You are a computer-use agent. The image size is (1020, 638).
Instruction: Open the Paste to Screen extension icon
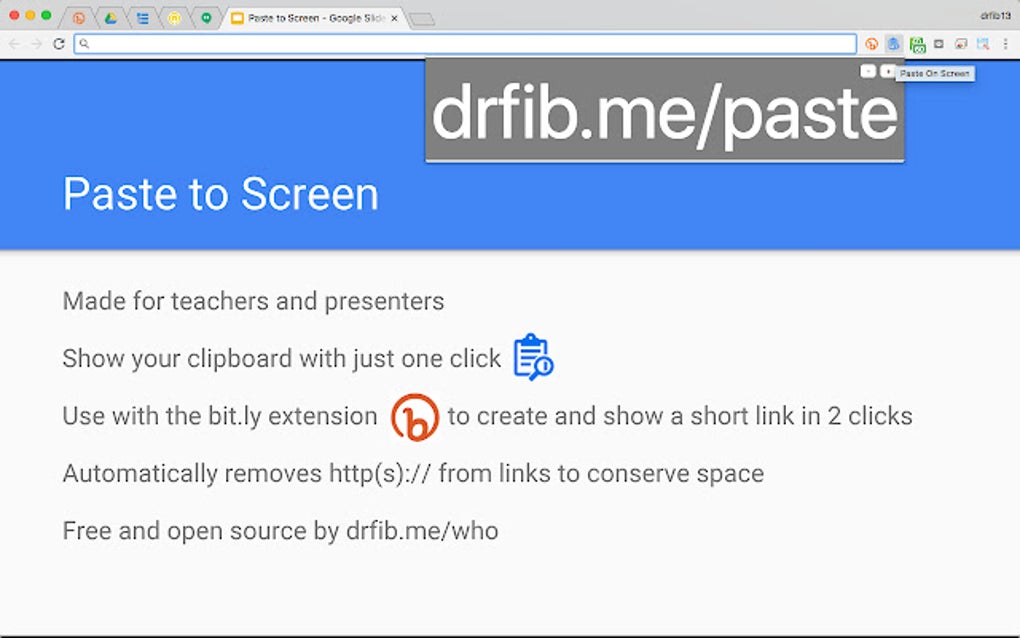point(893,43)
